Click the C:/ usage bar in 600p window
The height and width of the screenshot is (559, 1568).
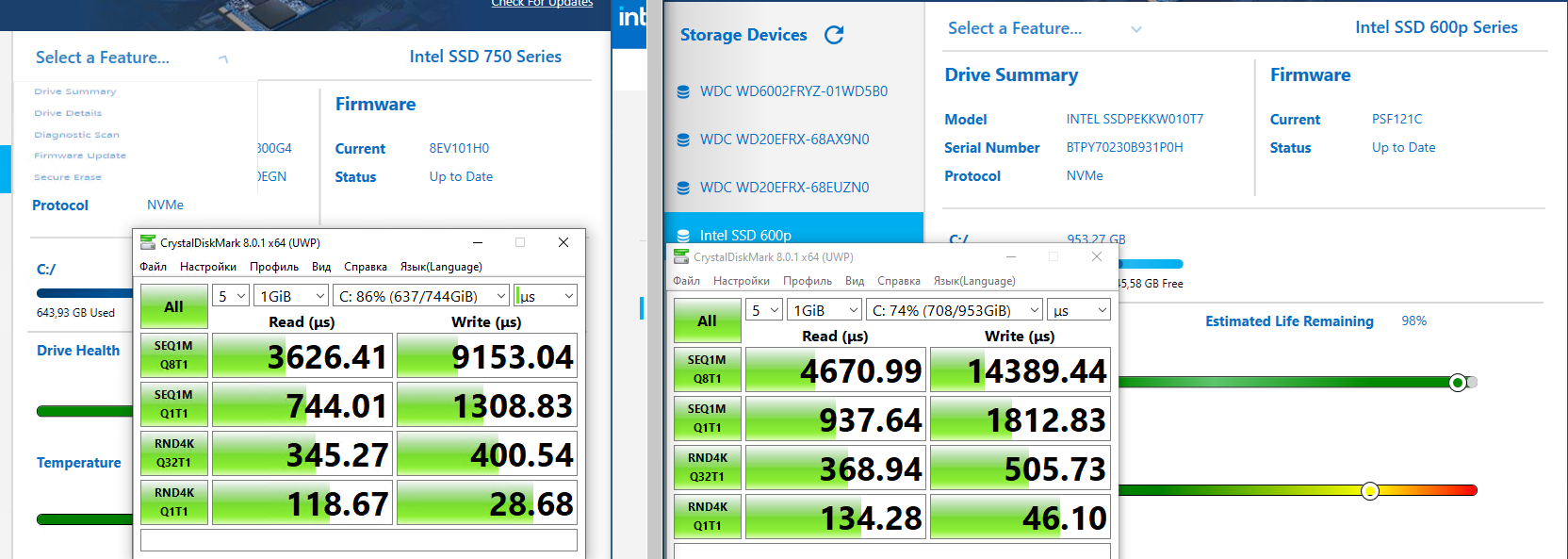tap(1150, 264)
